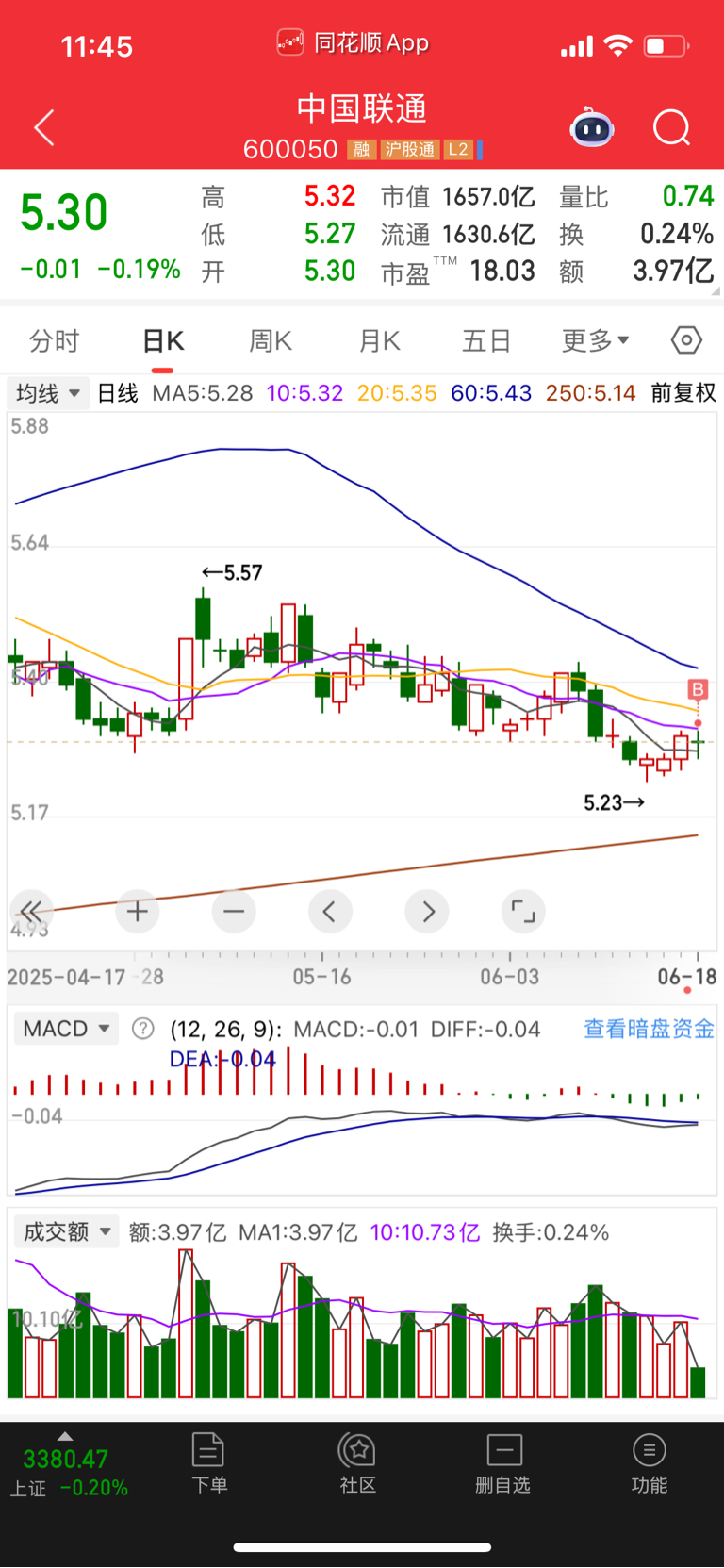Switch to the 月K monthly chart tab
This screenshot has height=1568, width=724.
coord(380,340)
